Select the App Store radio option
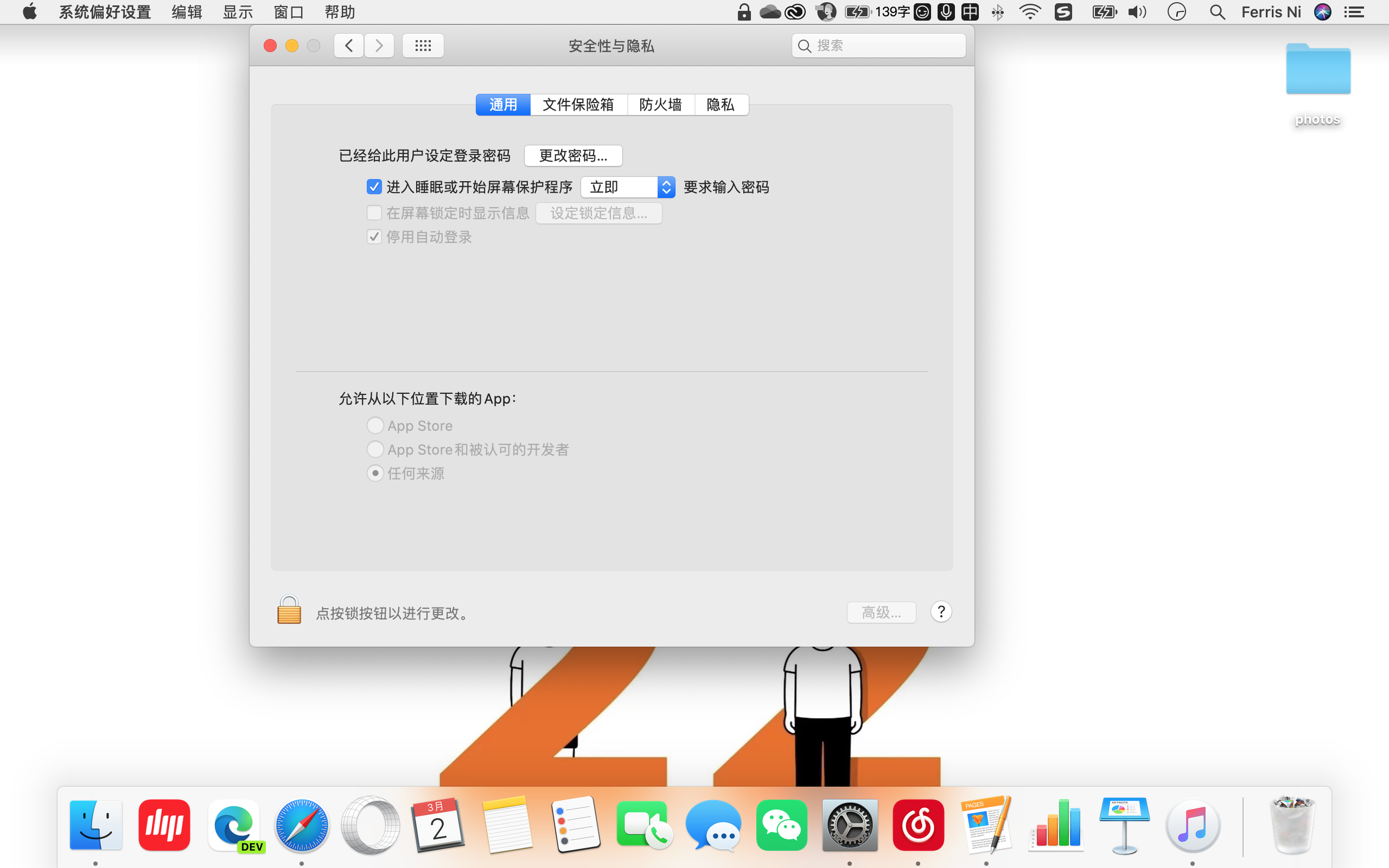1389x868 pixels. pyautogui.click(x=375, y=425)
